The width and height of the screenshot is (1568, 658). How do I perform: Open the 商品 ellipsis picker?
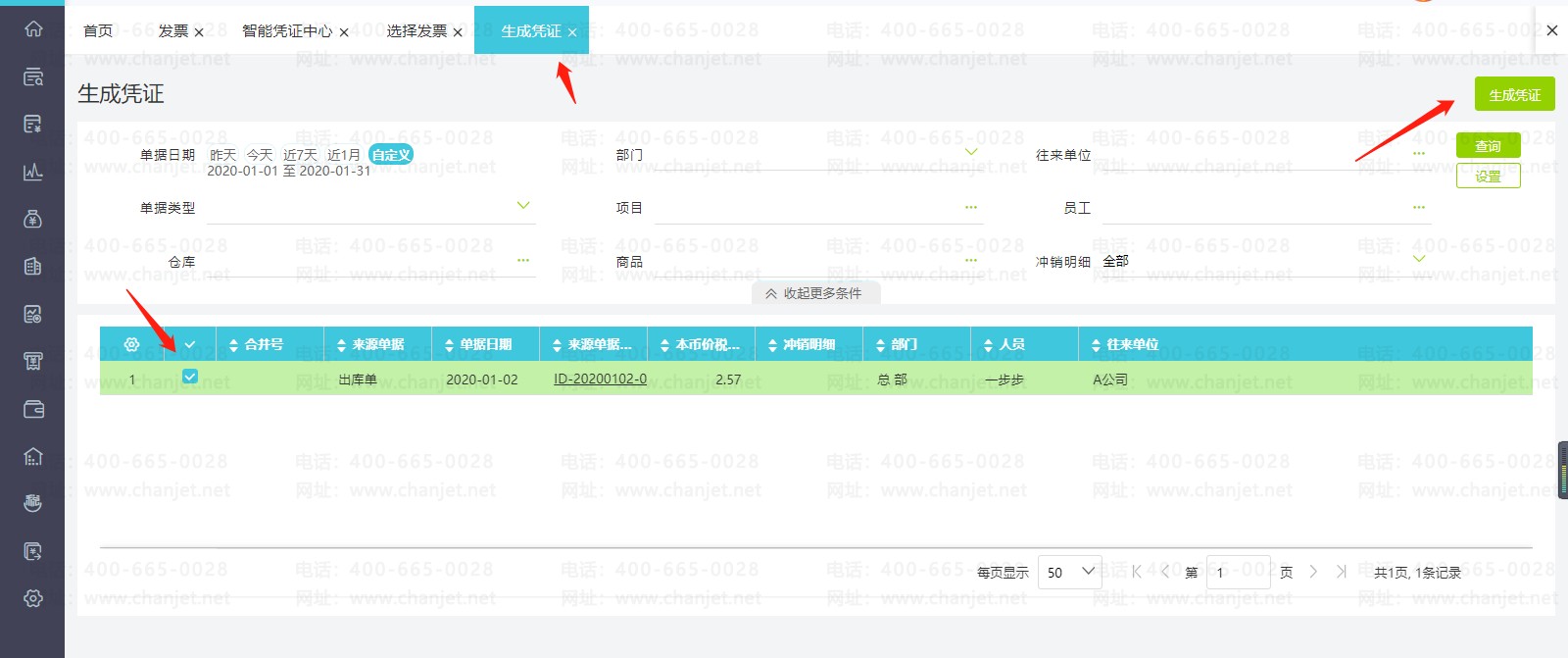coord(971,261)
